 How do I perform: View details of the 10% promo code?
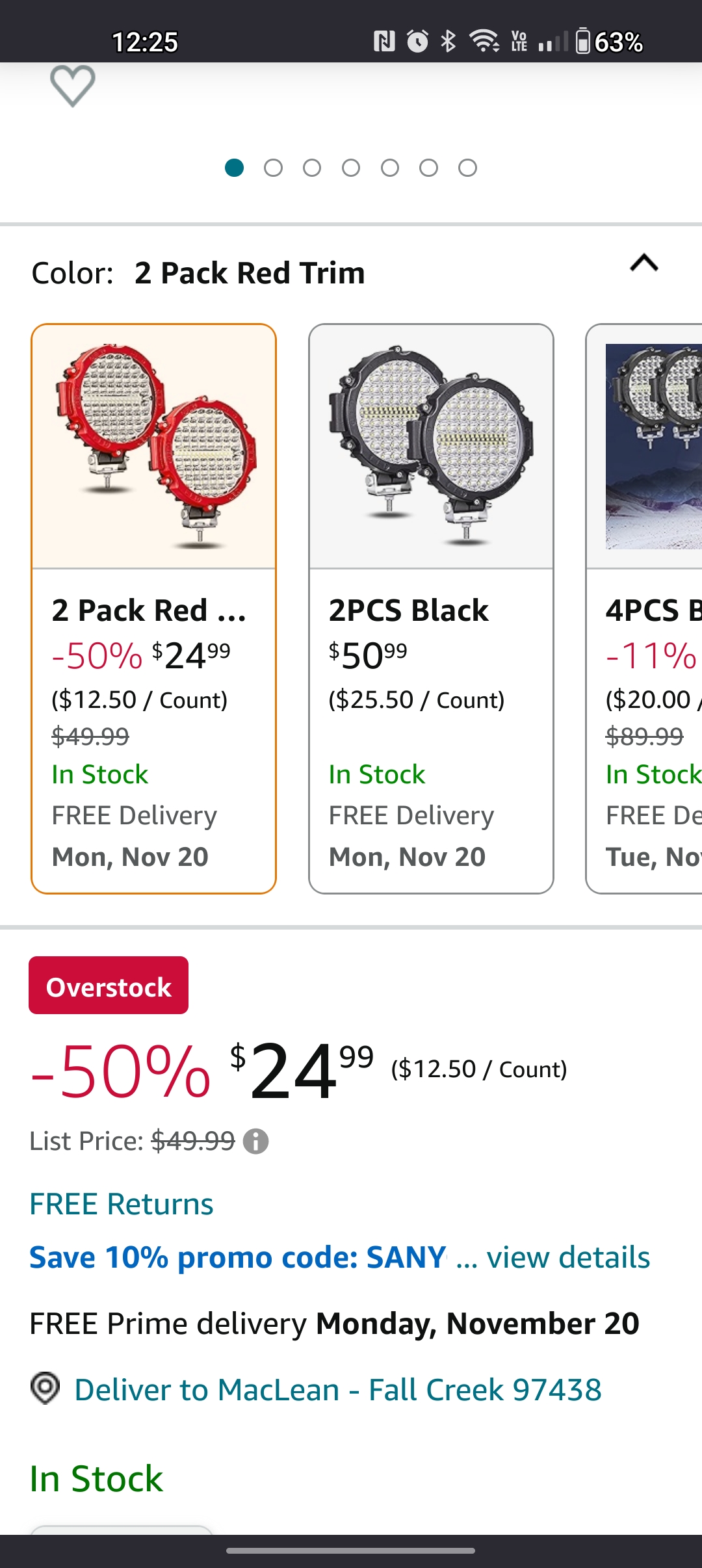pyautogui.click(x=568, y=1257)
